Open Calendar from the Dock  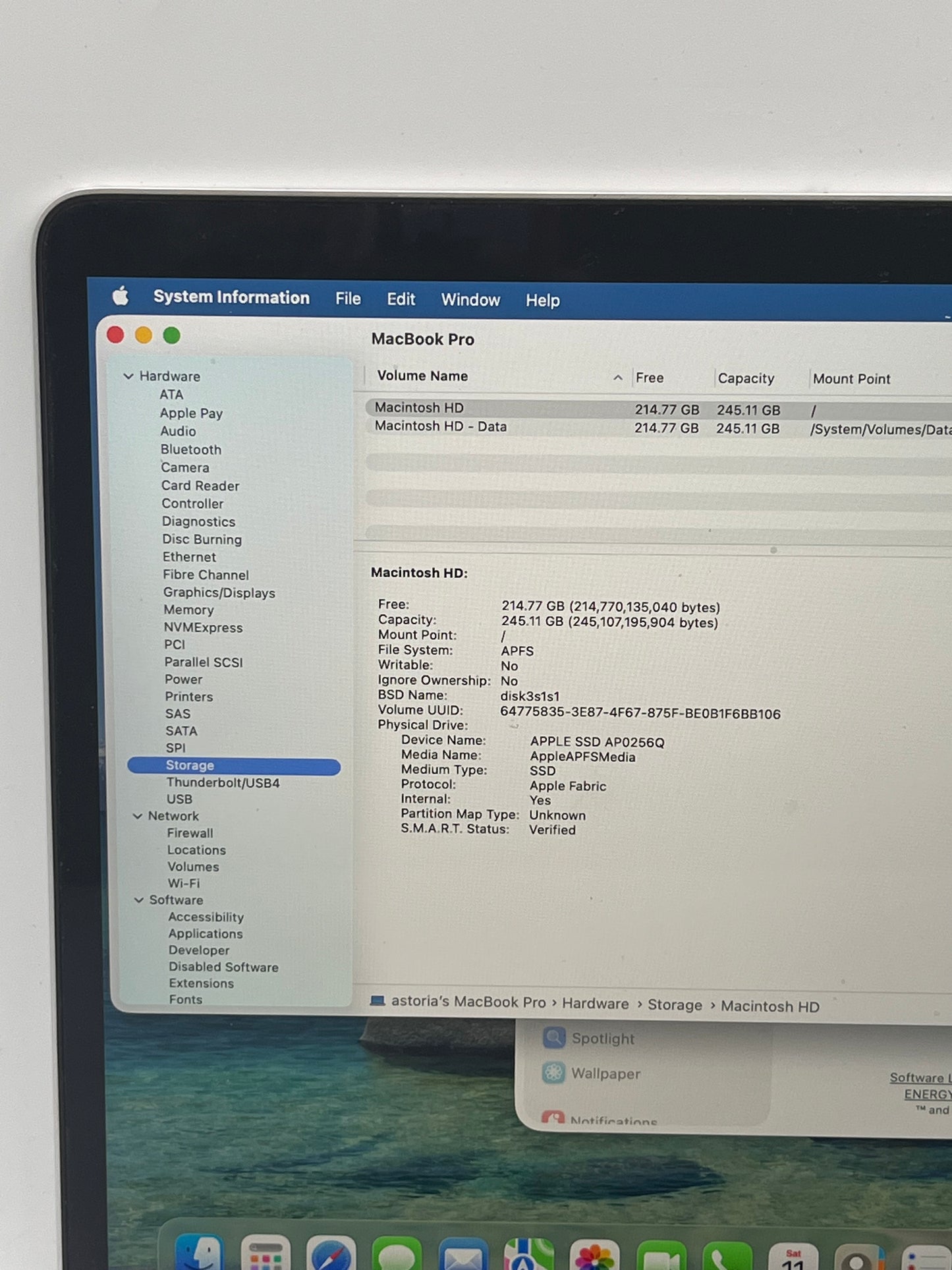(793, 1257)
